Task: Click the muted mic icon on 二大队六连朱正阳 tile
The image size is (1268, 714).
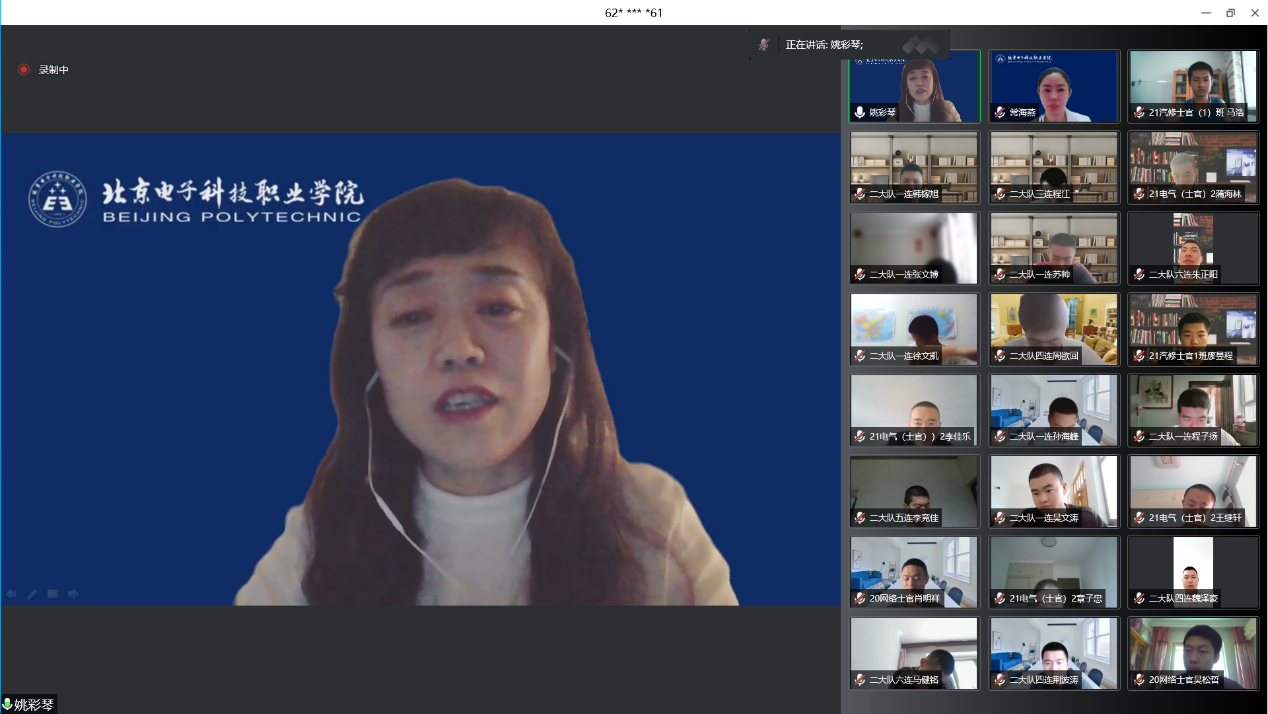Action: (x=1139, y=274)
